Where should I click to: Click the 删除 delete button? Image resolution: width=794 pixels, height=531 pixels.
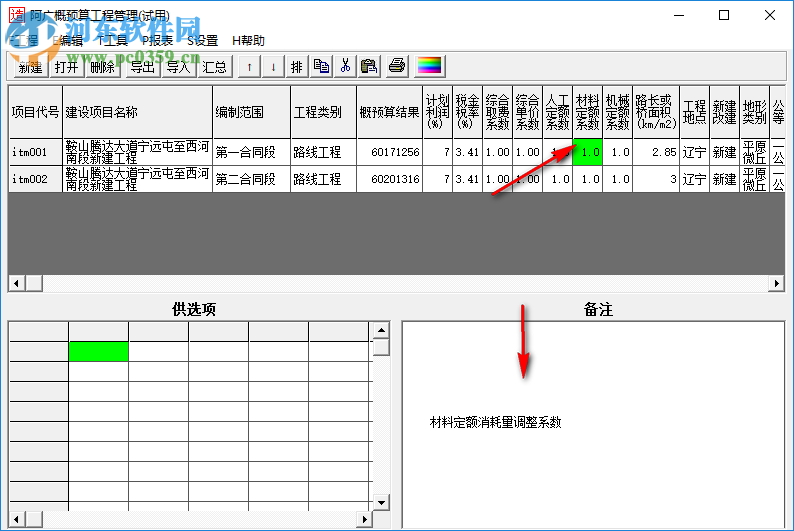103,66
